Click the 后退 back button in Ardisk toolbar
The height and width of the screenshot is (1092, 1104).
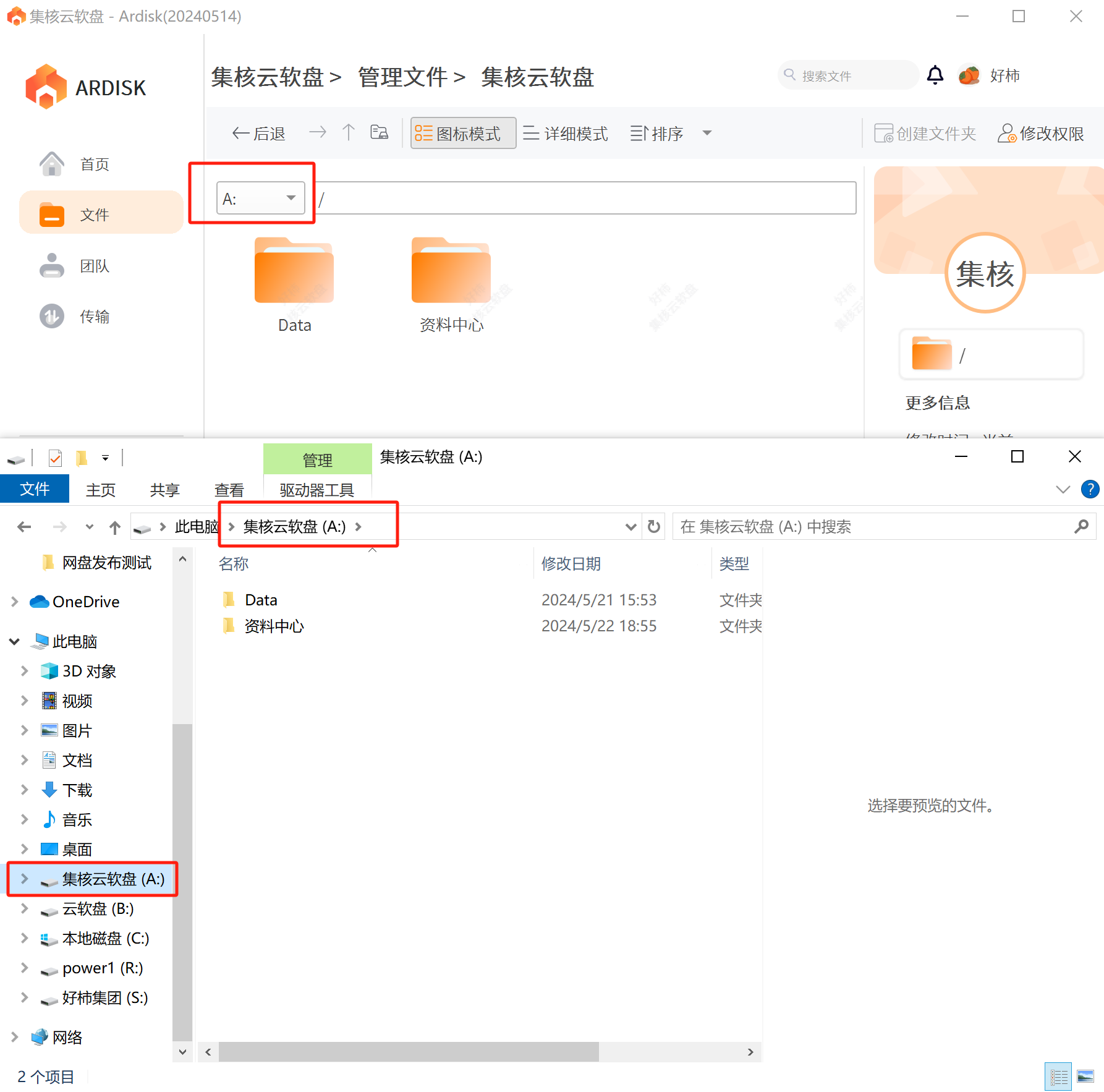[x=258, y=133]
